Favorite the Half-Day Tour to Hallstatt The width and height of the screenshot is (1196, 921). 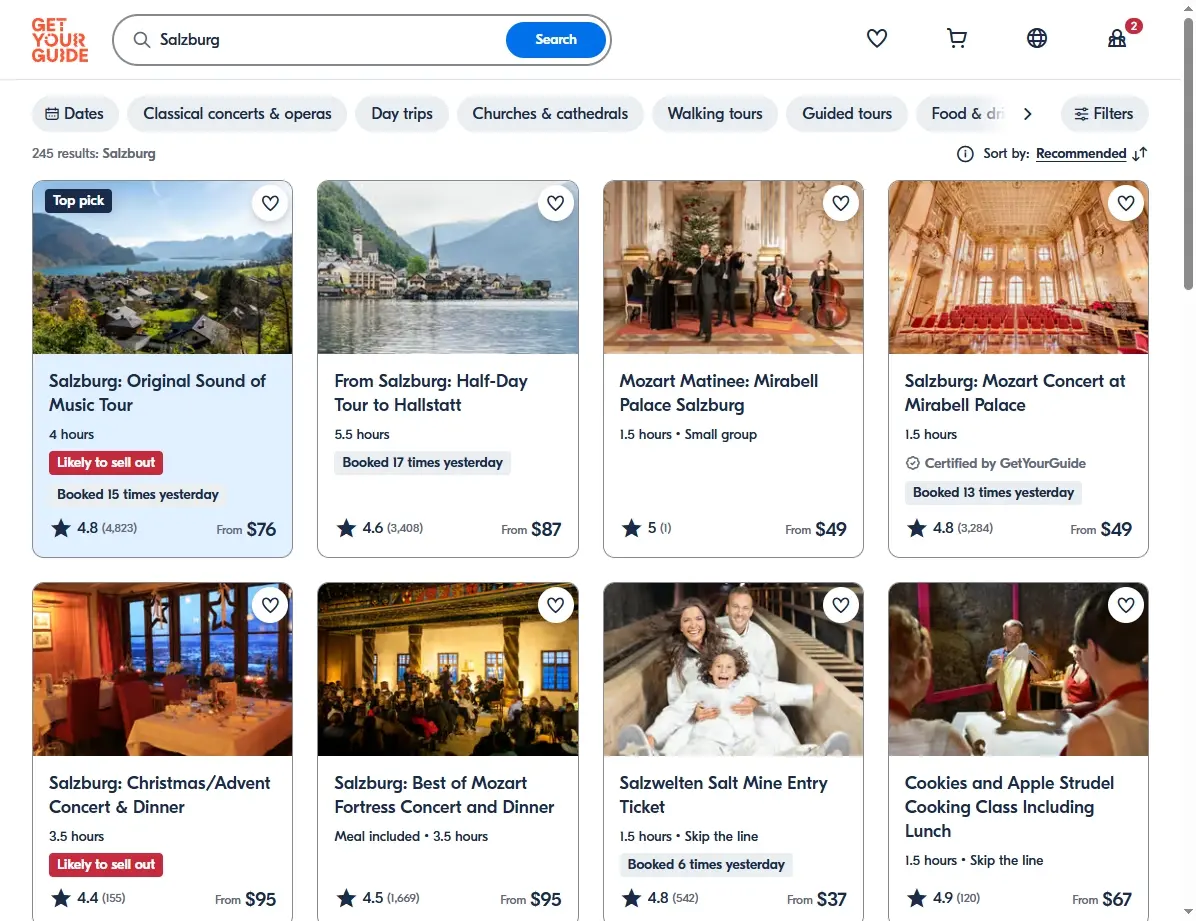click(x=555, y=203)
